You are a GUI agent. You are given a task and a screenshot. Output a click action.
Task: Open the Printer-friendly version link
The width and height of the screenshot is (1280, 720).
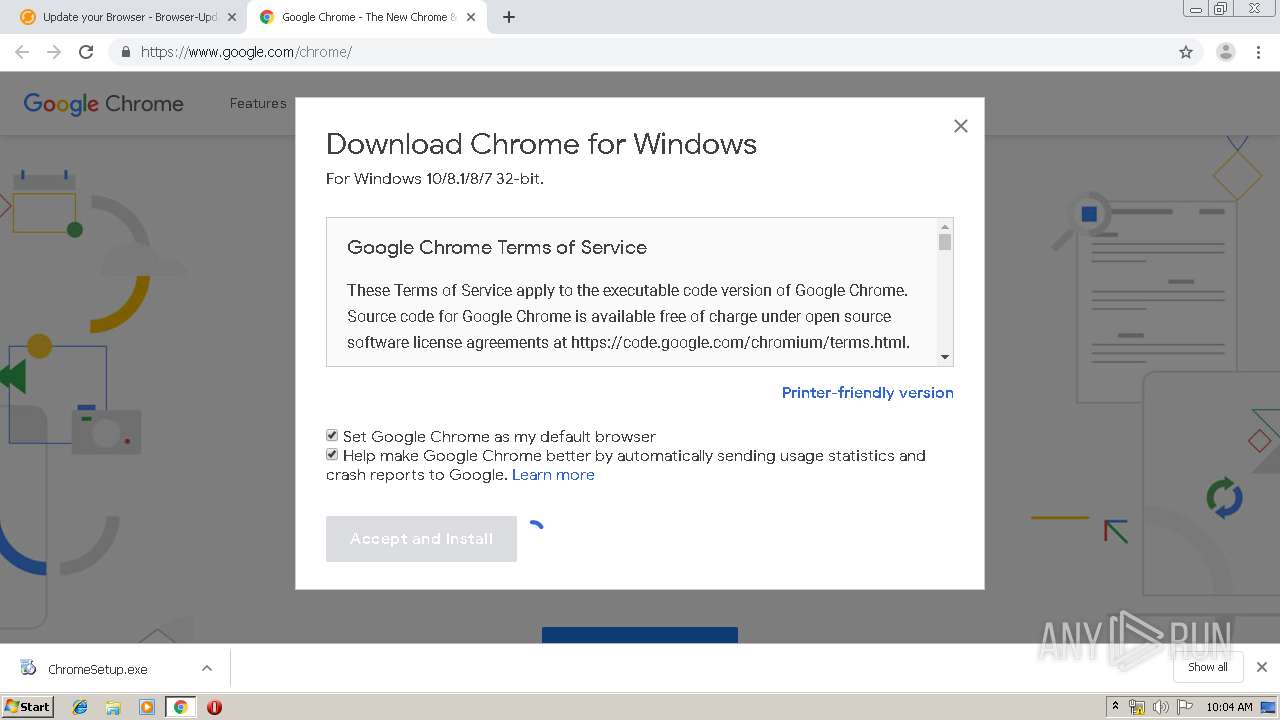click(x=867, y=393)
